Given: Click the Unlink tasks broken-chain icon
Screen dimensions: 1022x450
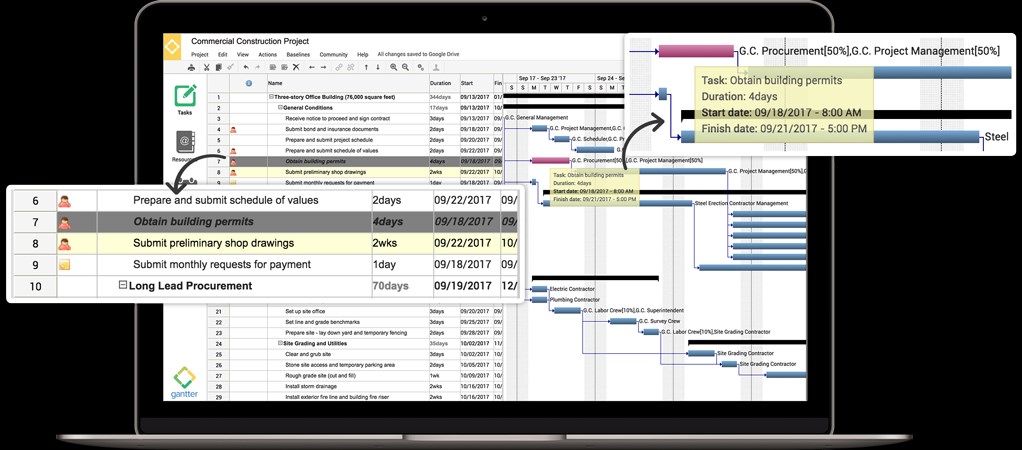Looking at the screenshot, I should click(351, 67).
